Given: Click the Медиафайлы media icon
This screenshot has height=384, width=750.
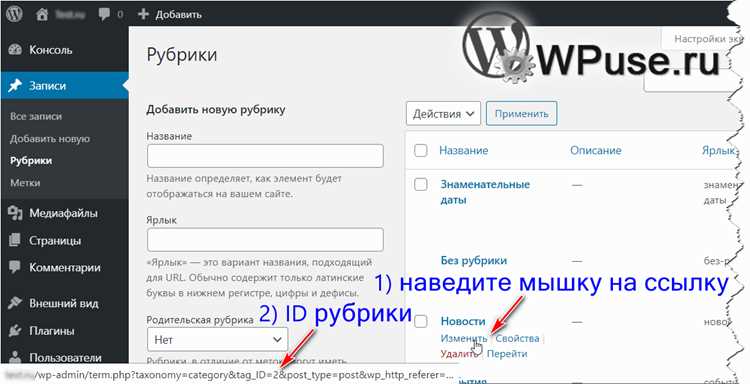Looking at the screenshot, I should 16,213.
